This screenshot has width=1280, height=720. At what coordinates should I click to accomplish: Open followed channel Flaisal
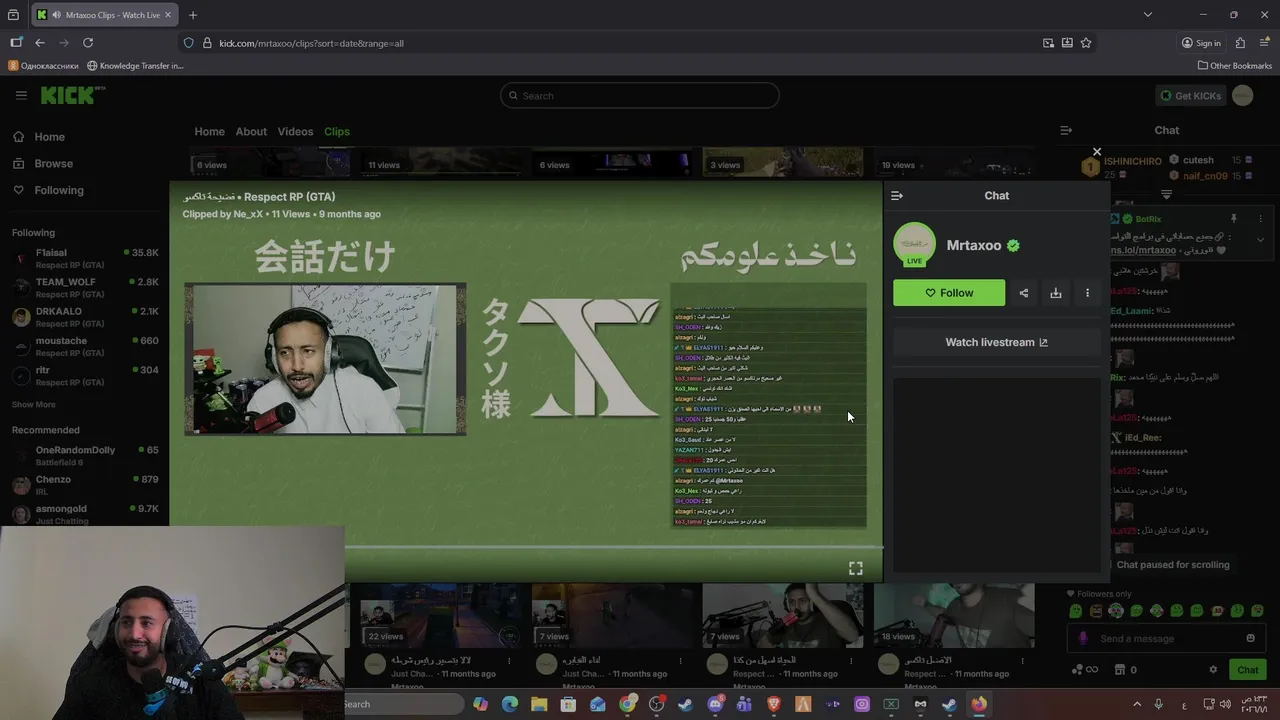point(85,259)
